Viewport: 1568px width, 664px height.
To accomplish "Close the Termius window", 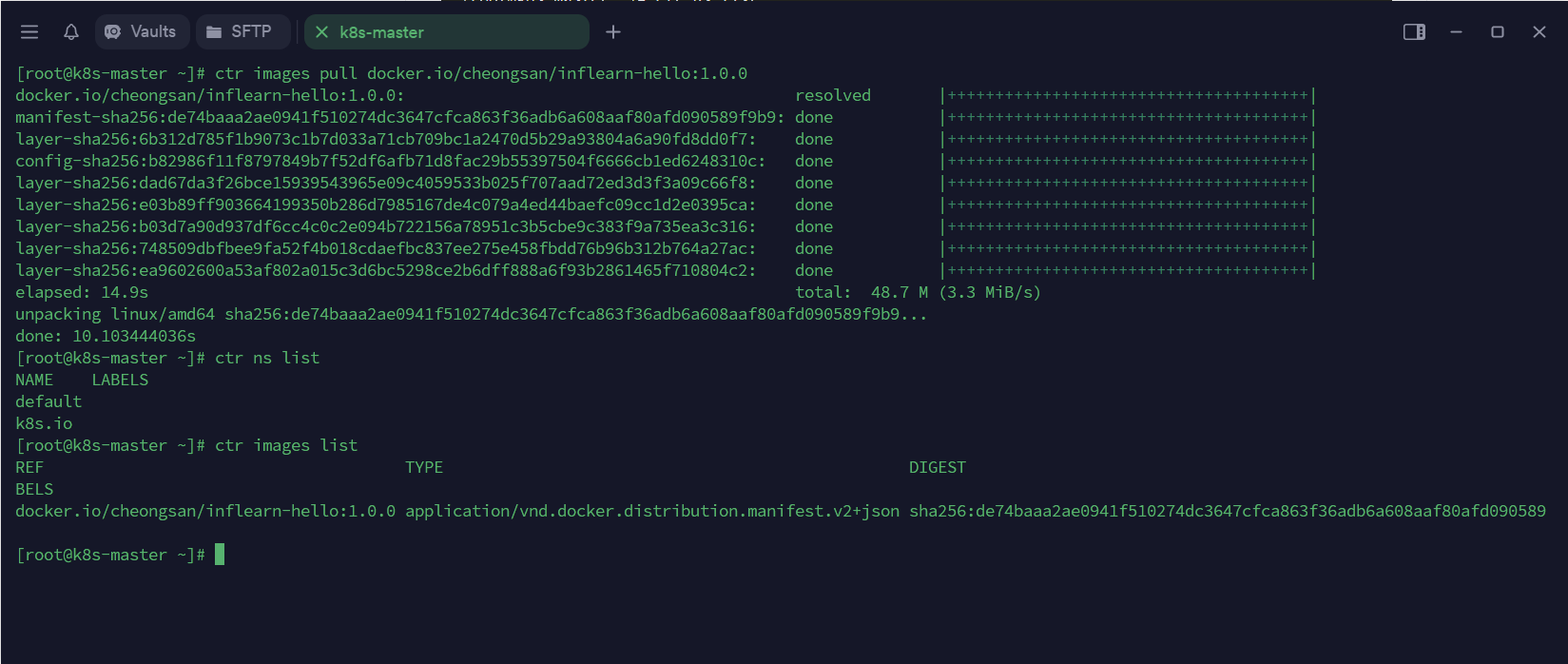I will tap(1539, 32).
